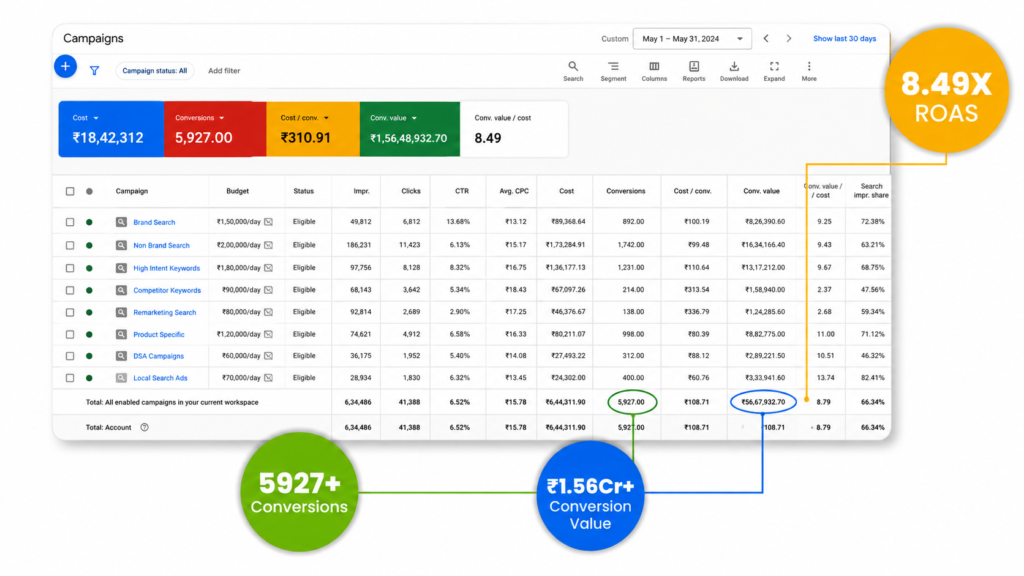Click budget edit icon for Competitor Keywords
1024x576 pixels.
[x=268, y=289]
